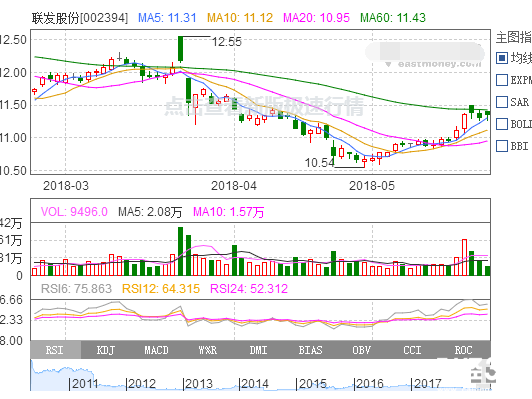Image resolution: width=532 pixels, height=399 pixels.
Task: Enable the EXPMA indicator checkbox
Action: coord(502,80)
